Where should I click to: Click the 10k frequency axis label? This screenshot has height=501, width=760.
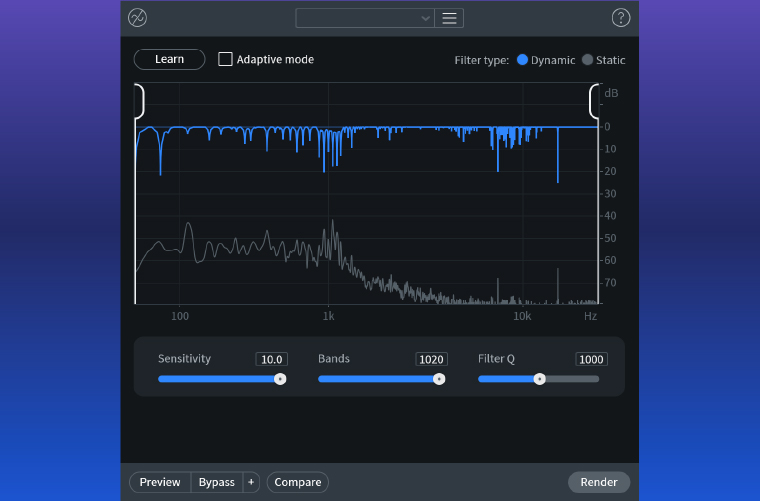pyautogui.click(x=522, y=316)
